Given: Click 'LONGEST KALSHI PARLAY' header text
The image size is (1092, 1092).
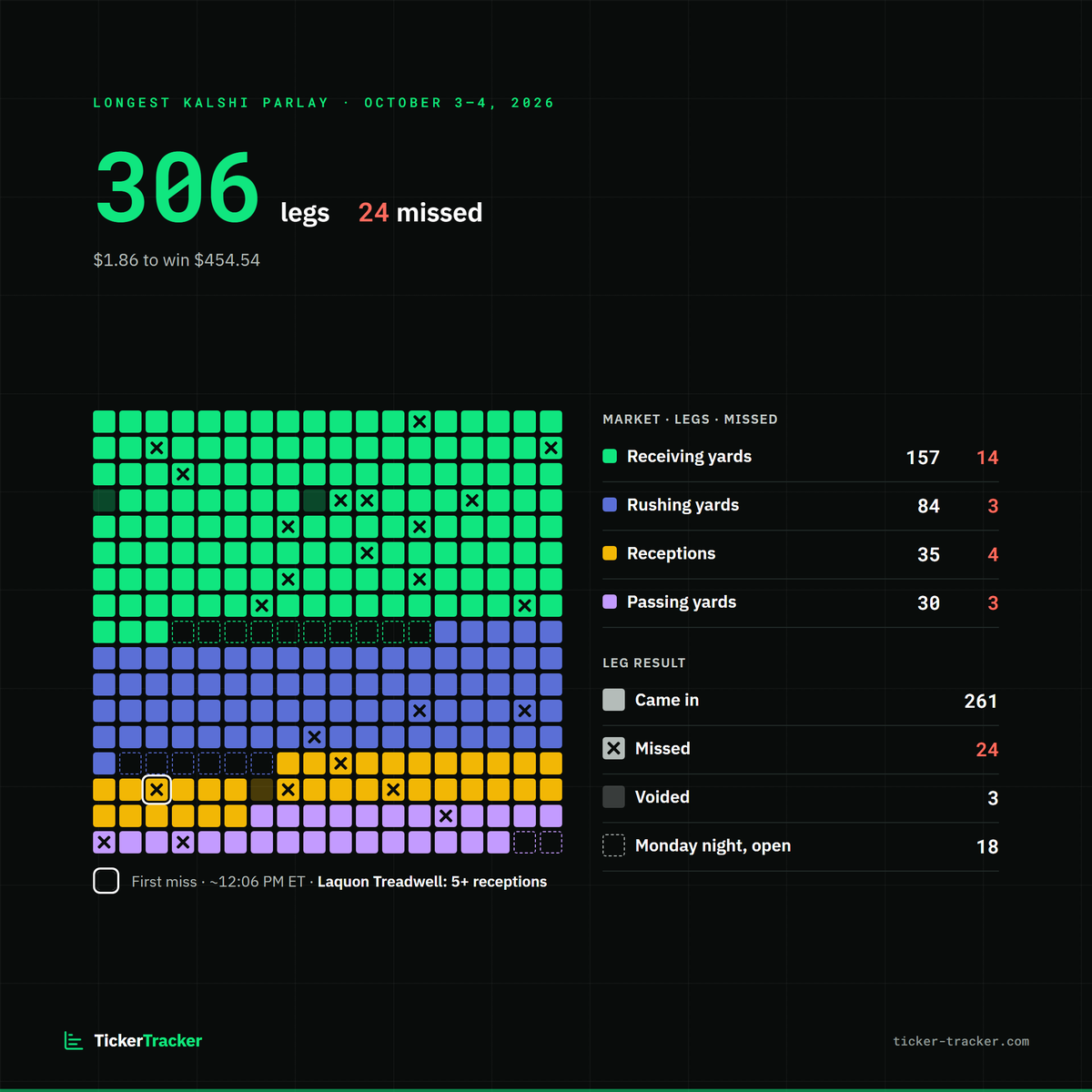Looking at the screenshot, I should (211, 103).
